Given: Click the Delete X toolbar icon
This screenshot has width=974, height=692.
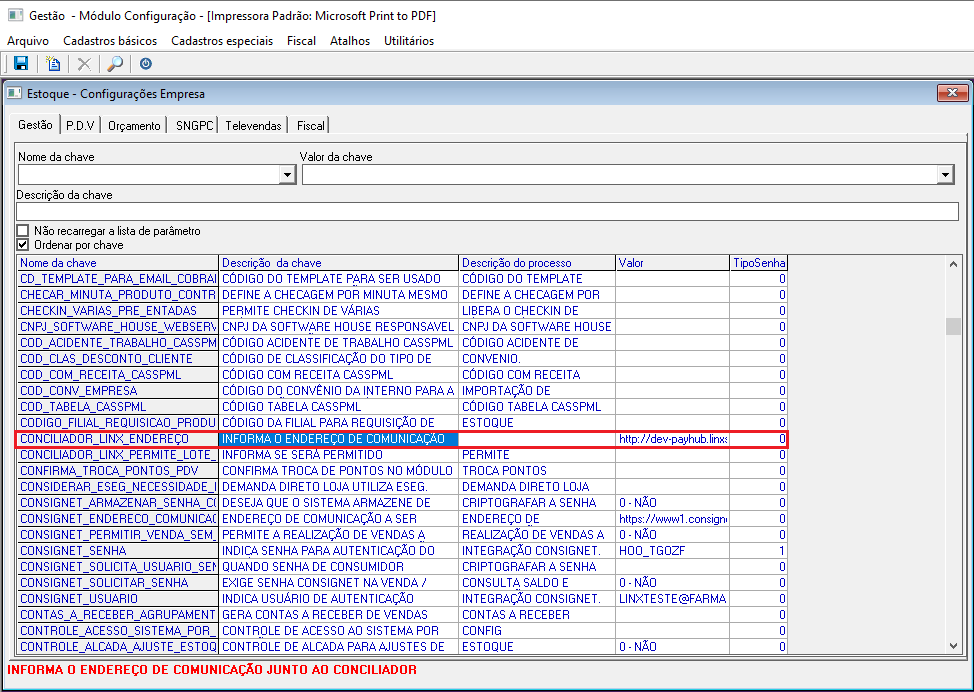Looking at the screenshot, I should [84, 64].
